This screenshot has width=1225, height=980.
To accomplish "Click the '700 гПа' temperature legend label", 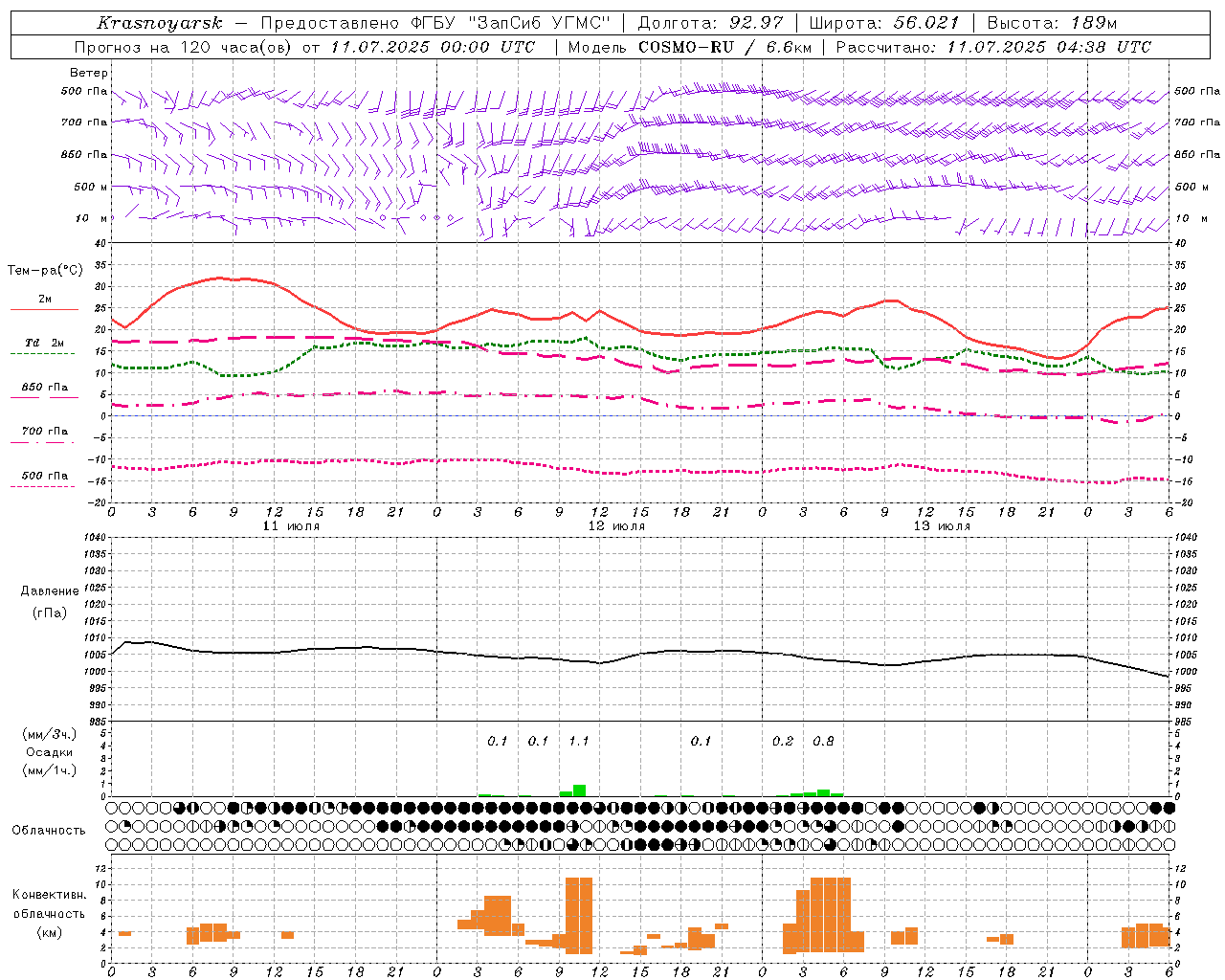I will point(45,432).
